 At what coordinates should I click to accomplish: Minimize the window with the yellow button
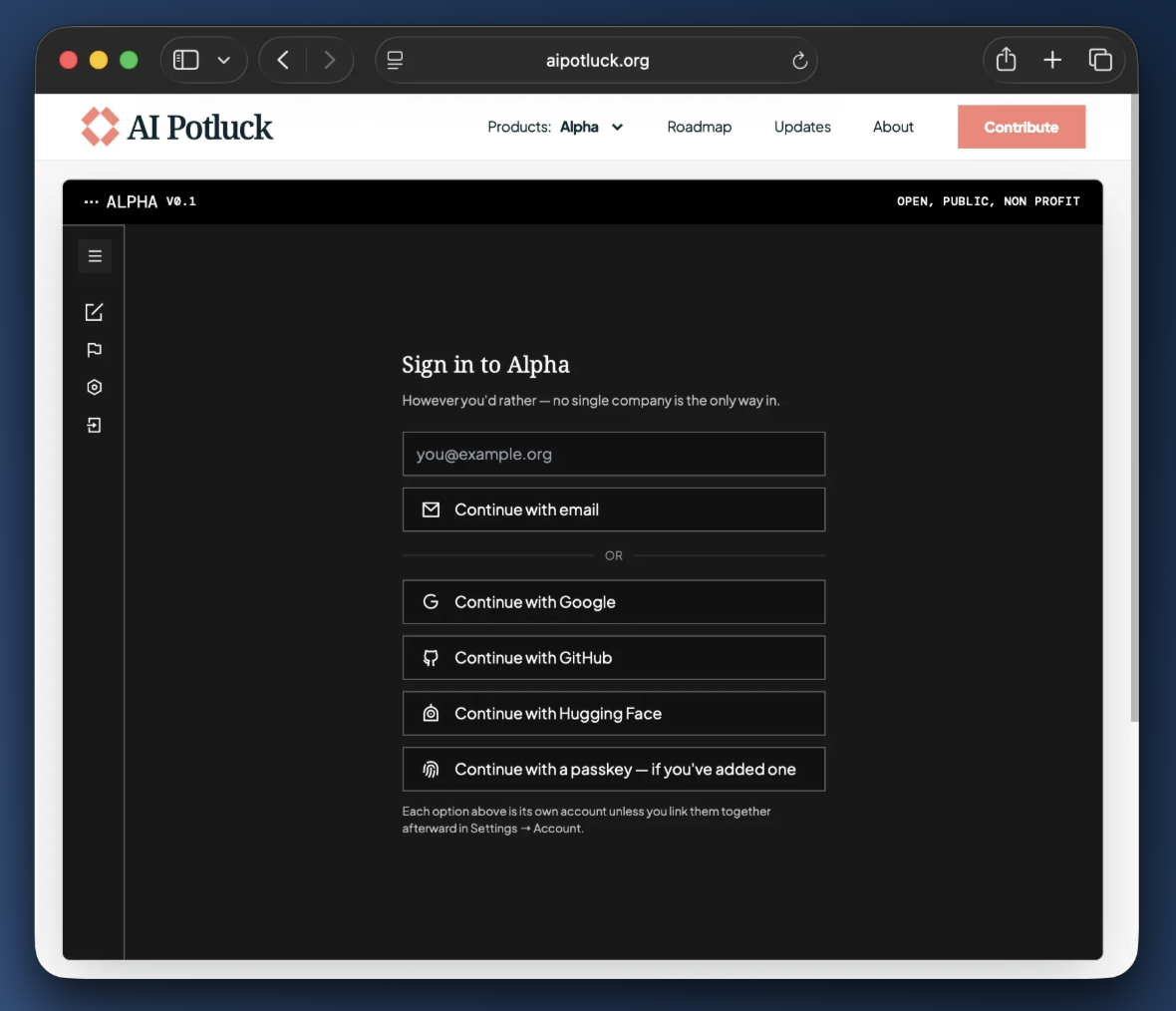click(99, 60)
